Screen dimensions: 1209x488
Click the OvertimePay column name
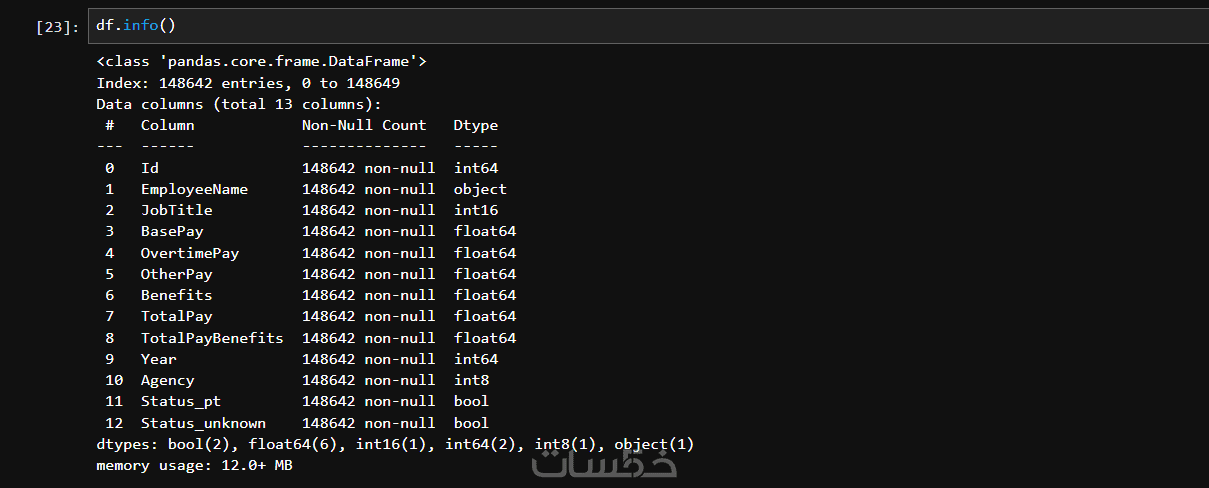[190, 253]
